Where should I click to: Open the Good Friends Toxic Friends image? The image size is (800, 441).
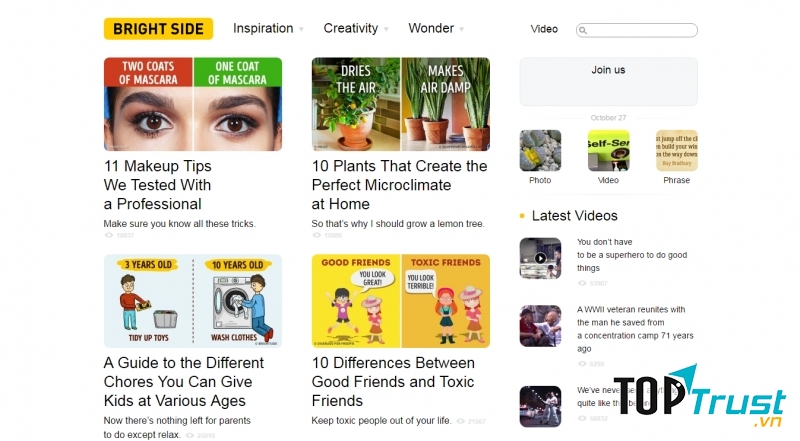point(400,300)
